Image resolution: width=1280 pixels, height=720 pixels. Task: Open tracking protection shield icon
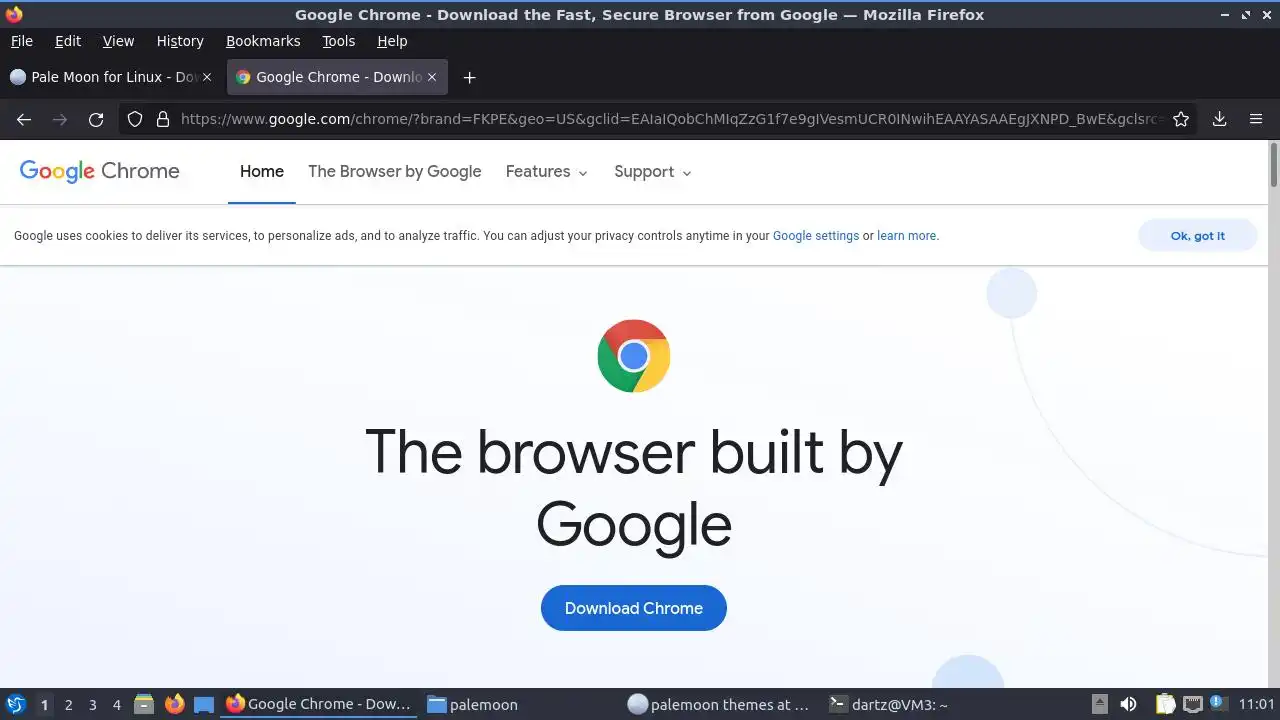click(x=135, y=119)
